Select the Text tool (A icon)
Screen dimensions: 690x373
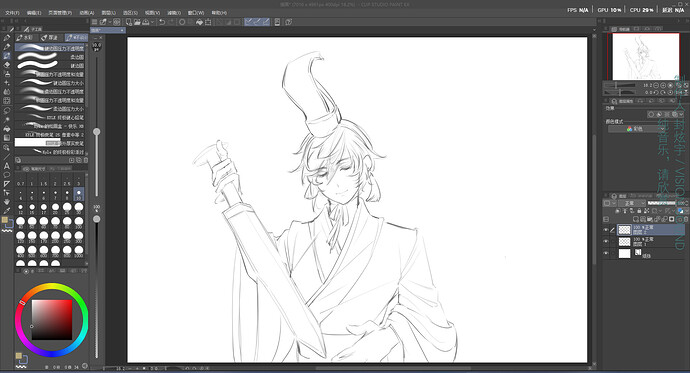point(7,166)
